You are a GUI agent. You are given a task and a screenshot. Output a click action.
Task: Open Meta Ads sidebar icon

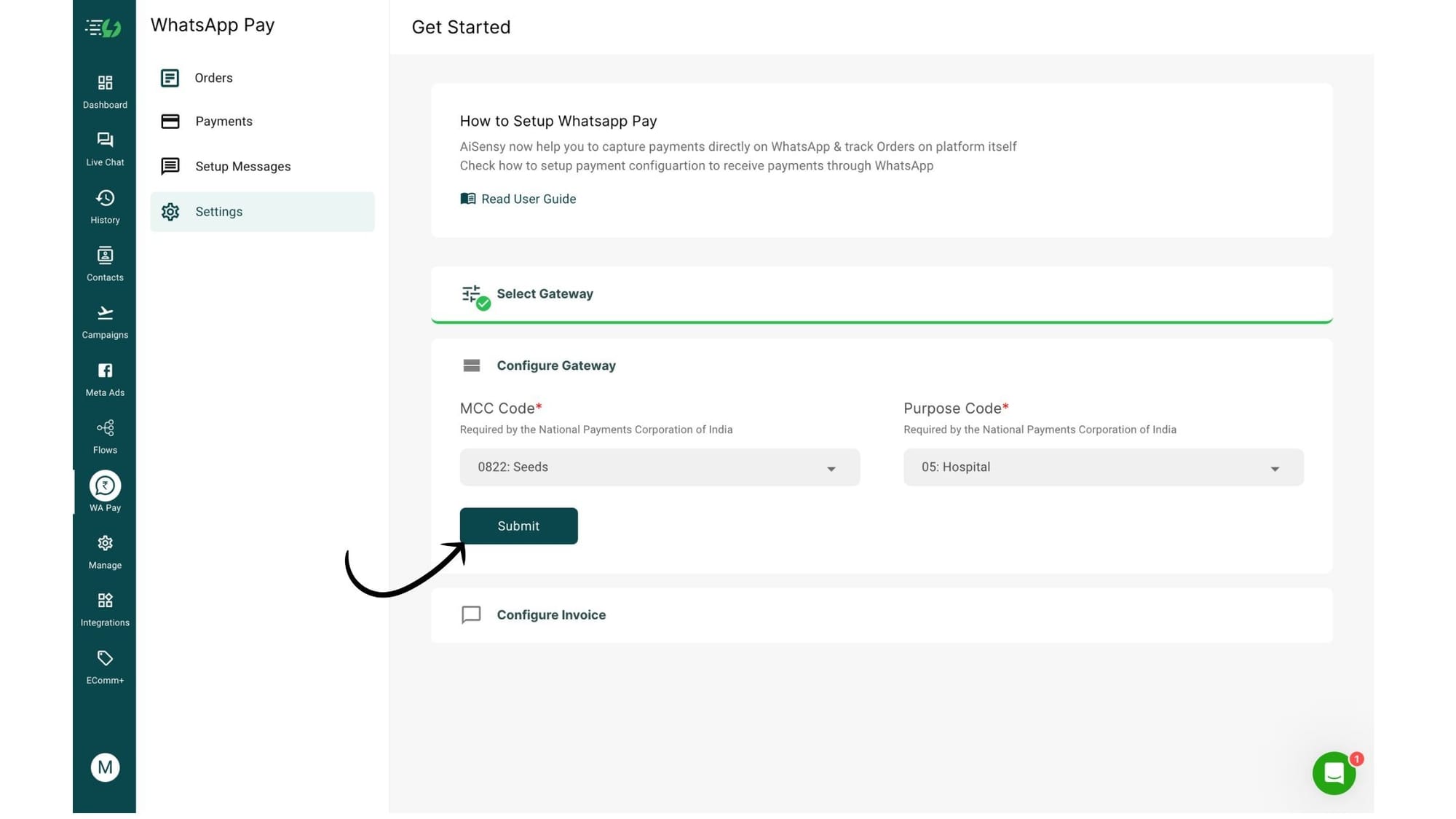tap(105, 371)
